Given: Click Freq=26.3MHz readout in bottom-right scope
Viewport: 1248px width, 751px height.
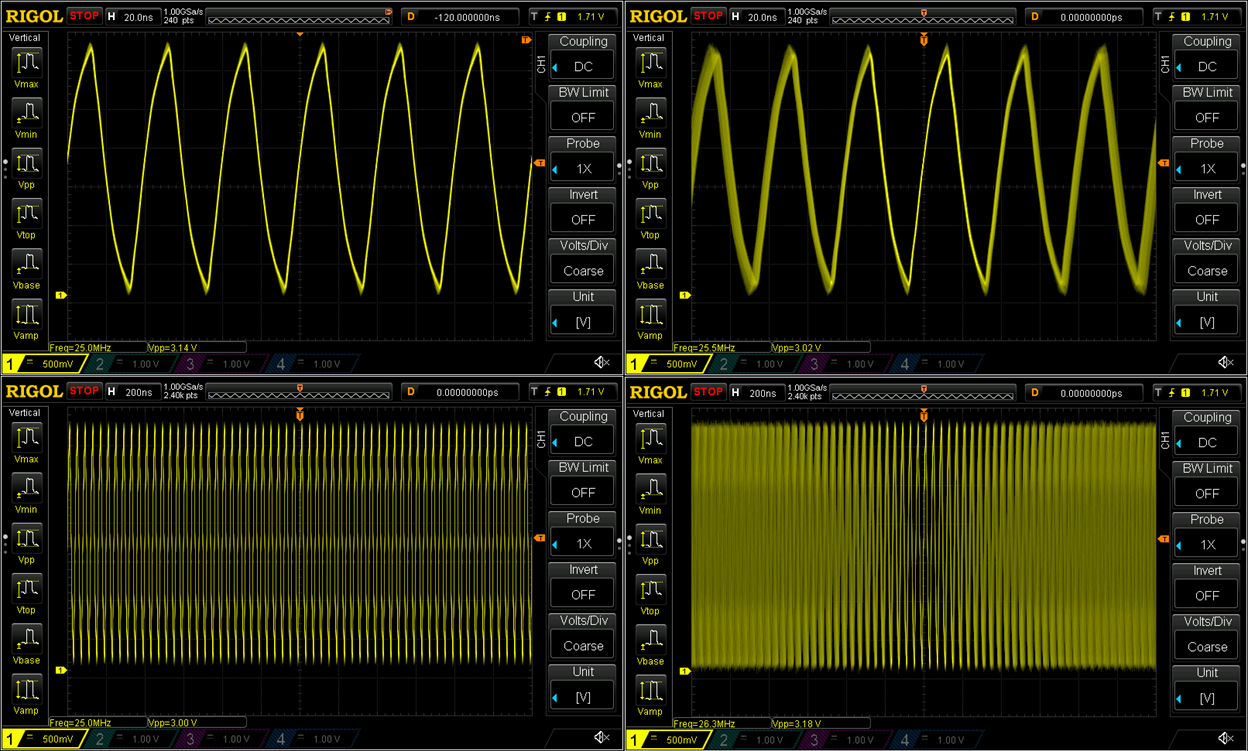Looking at the screenshot, I should coord(706,723).
